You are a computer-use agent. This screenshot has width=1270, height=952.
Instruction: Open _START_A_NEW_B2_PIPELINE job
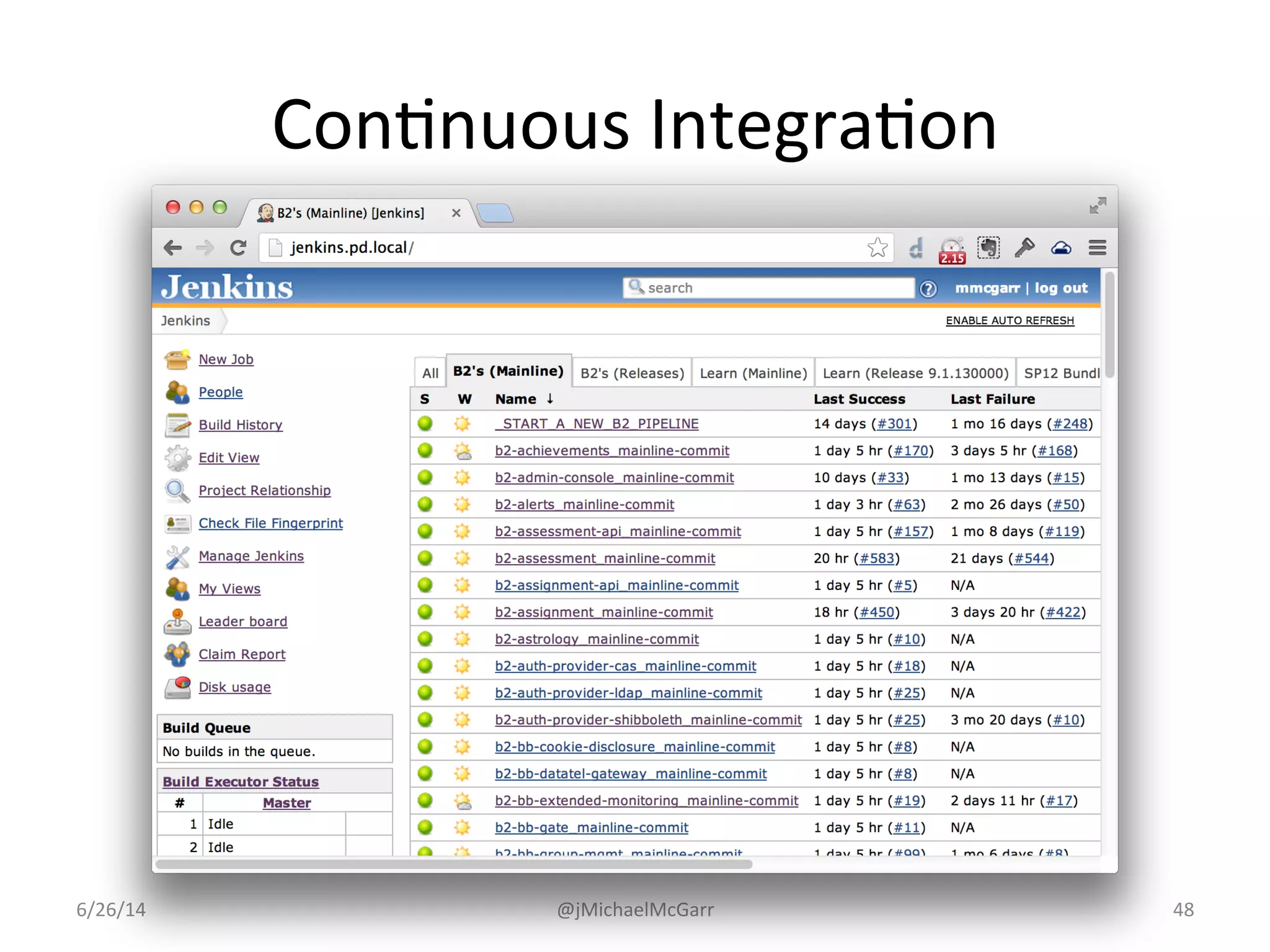pyautogui.click(x=597, y=424)
